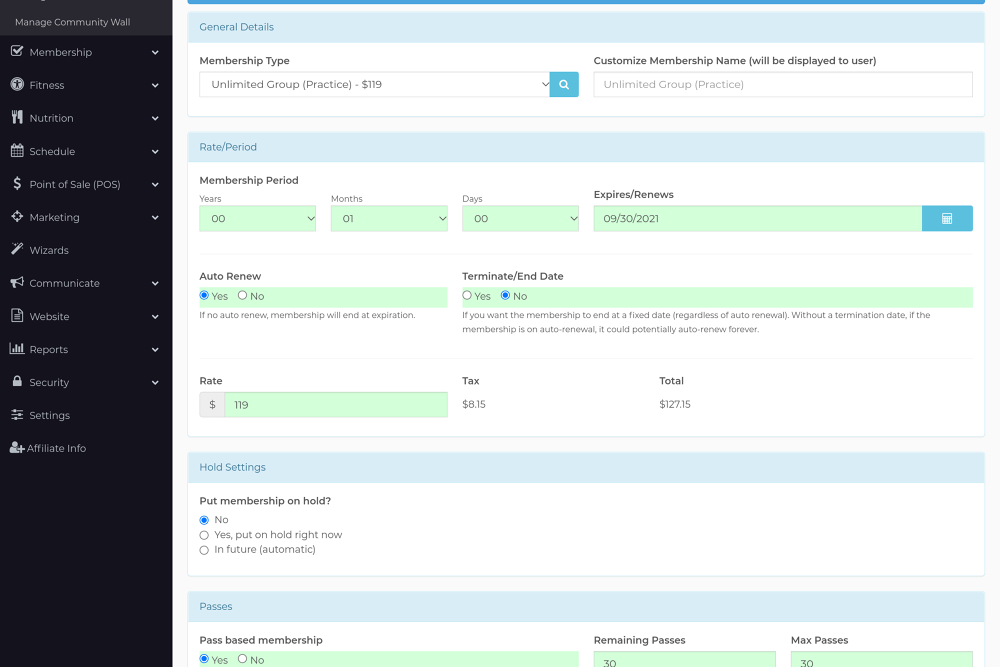The image size is (1000, 667).
Task: Click the Settings sliders icon
Action: click(17, 414)
